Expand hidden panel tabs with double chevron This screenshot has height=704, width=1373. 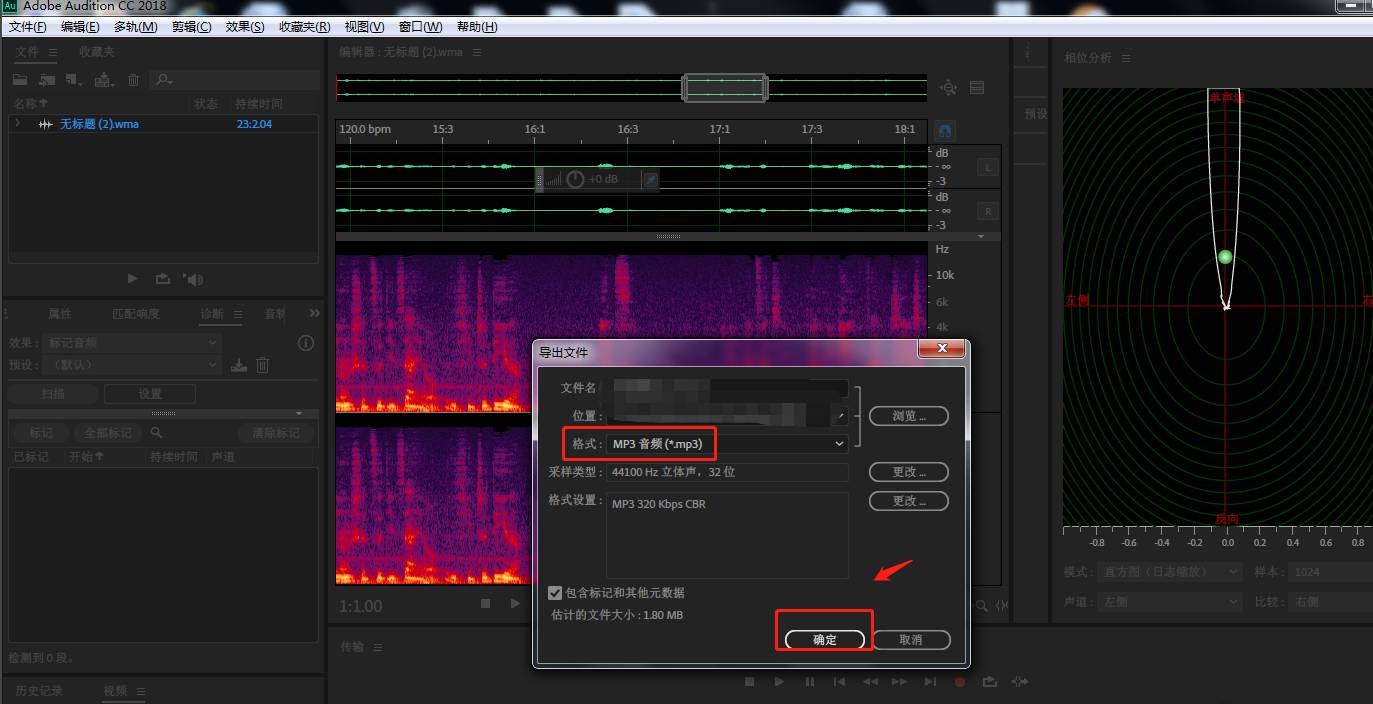tap(315, 313)
